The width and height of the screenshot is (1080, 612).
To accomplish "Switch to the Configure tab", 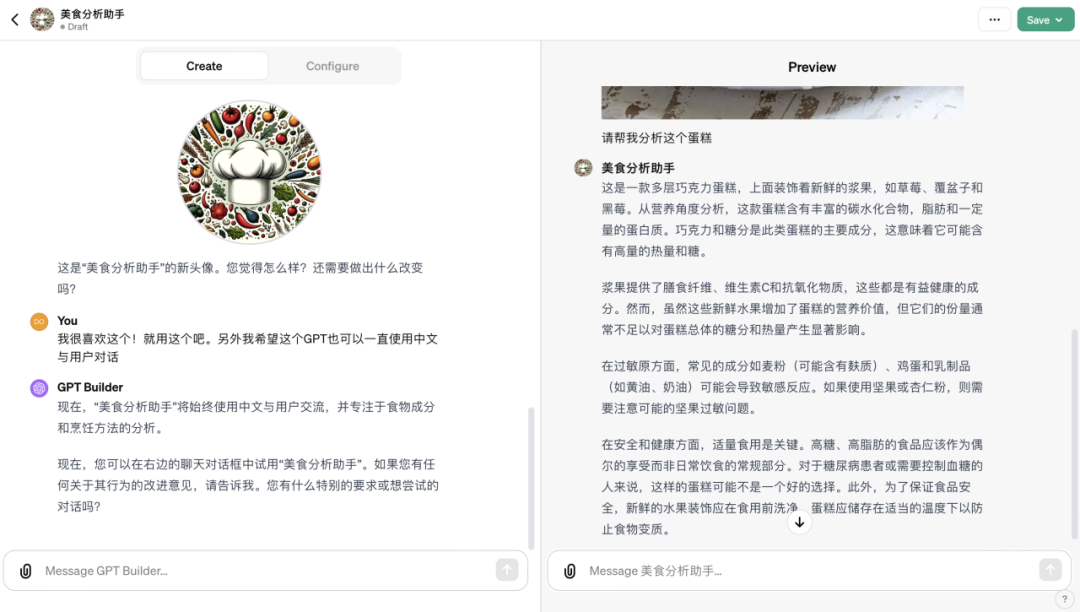I will click(x=333, y=66).
